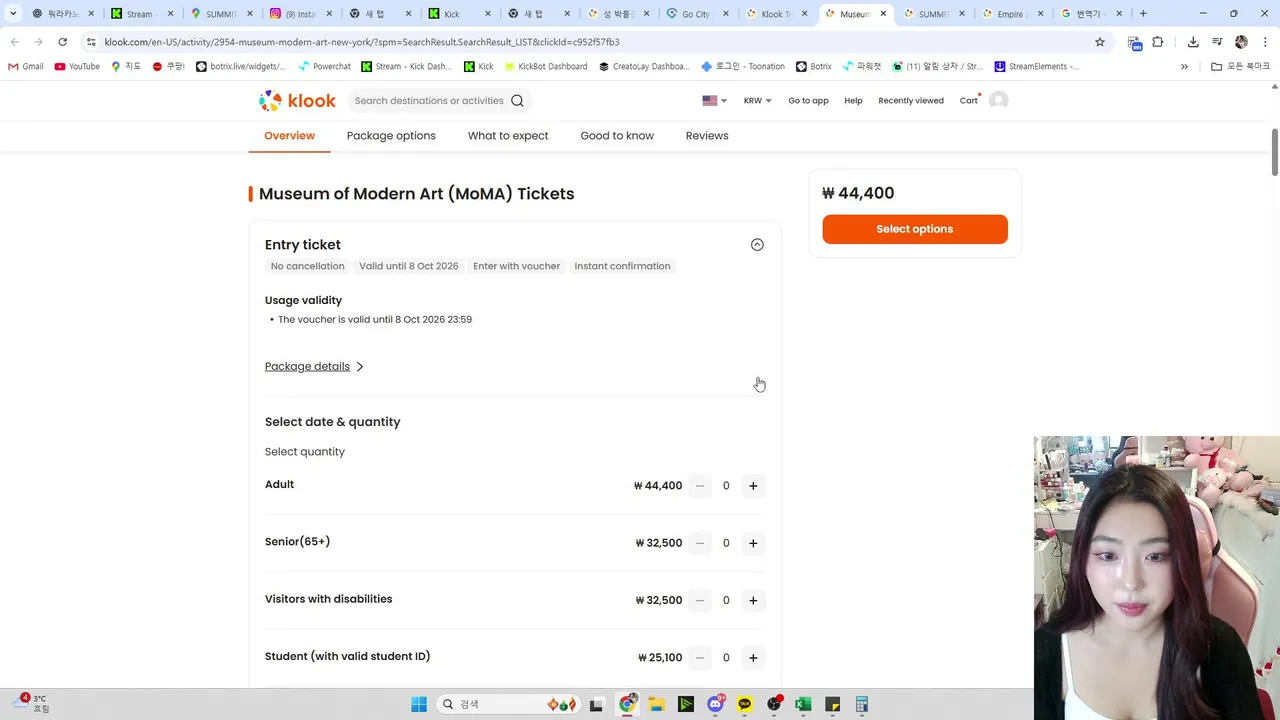The width and height of the screenshot is (1280, 720).
Task: Bookmark this page with the star icon
Action: (x=1100, y=42)
